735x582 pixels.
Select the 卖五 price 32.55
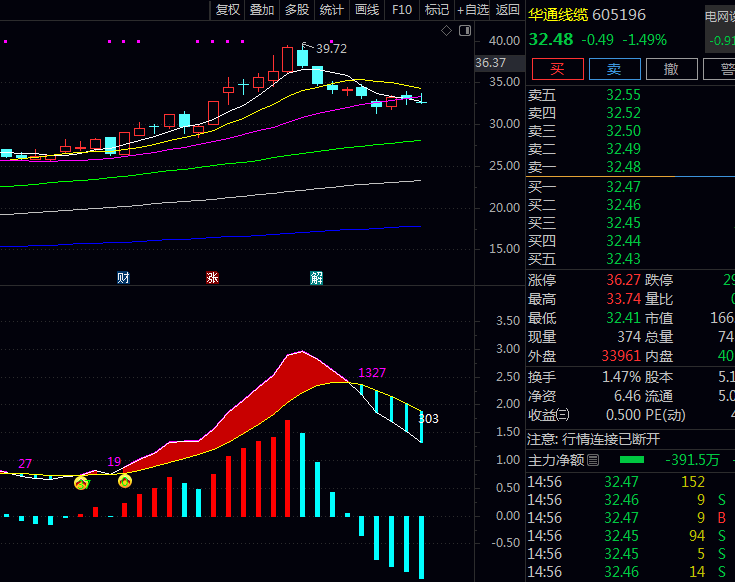[623, 95]
